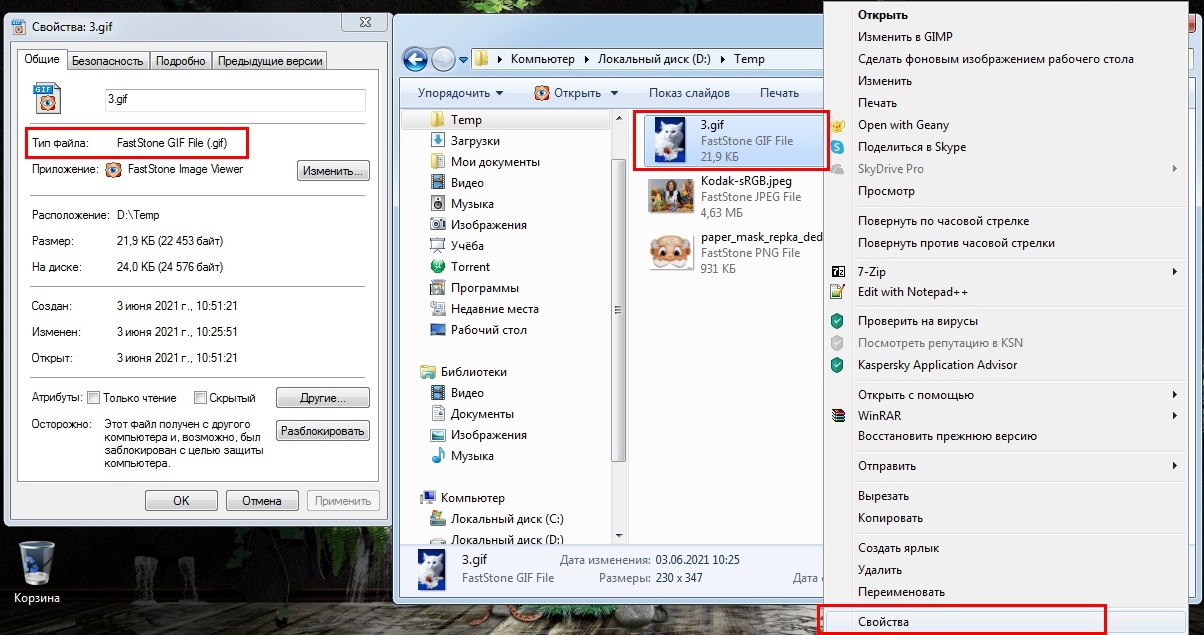Viewport: 1204px width, 635px height.
Task: Select the Музыка library icon
Action: point(437,456)
